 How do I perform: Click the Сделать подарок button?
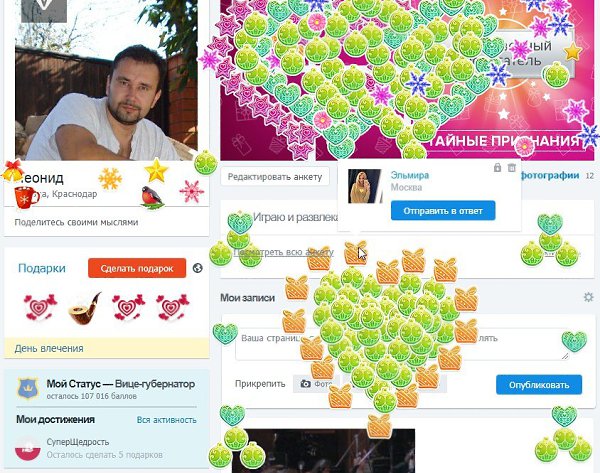click(x=137, y=268)
